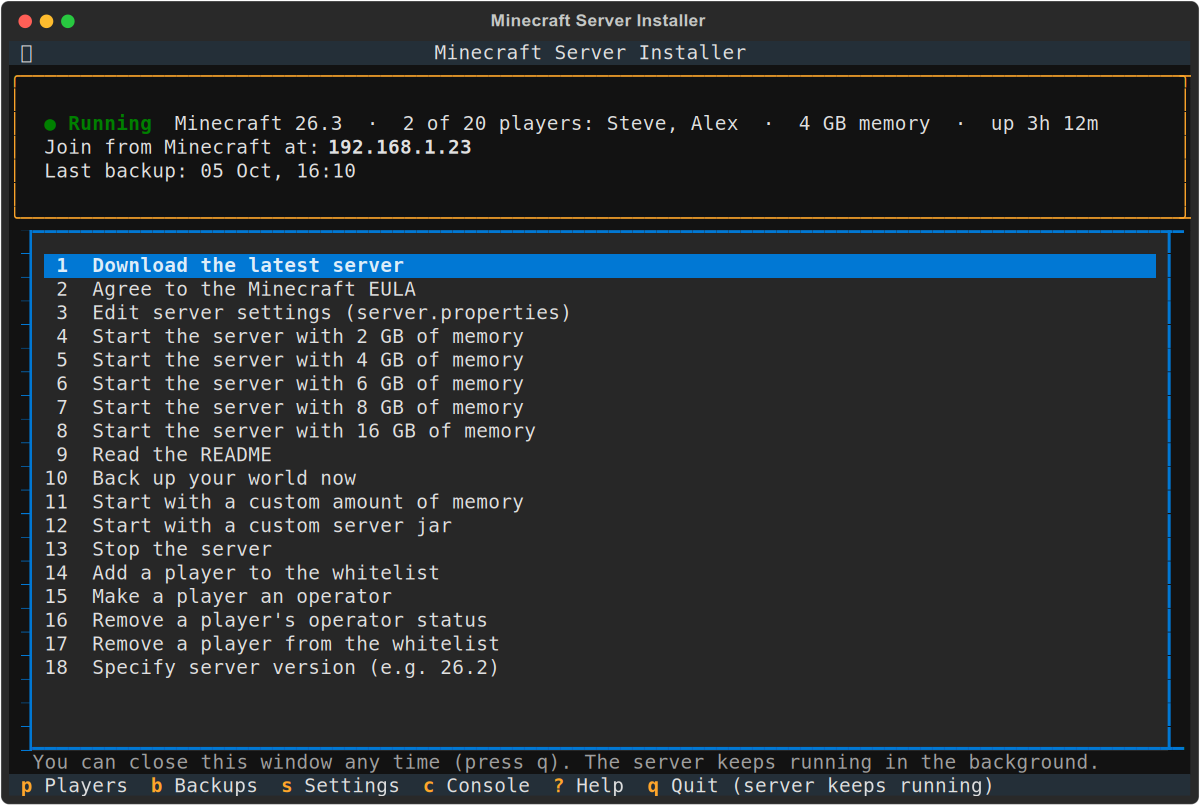Start the server with 6 GB of memory
Image resolution: width=1200 pixels, height=805 pixels.
600,384
